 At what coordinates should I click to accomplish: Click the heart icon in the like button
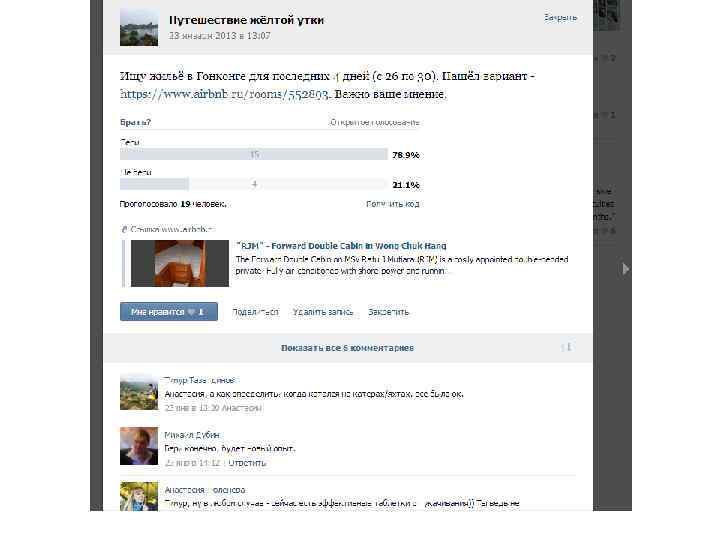coord(191,312)
